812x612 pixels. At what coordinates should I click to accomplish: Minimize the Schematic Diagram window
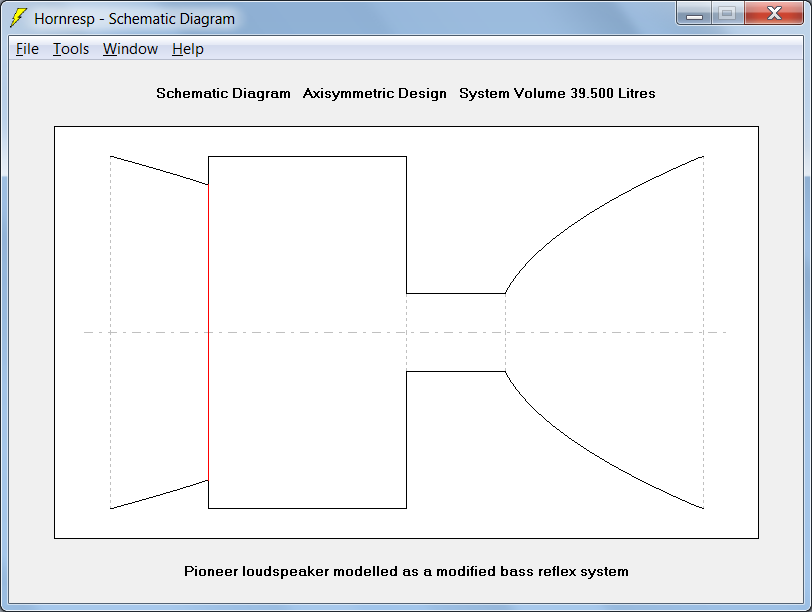(694, 13)
